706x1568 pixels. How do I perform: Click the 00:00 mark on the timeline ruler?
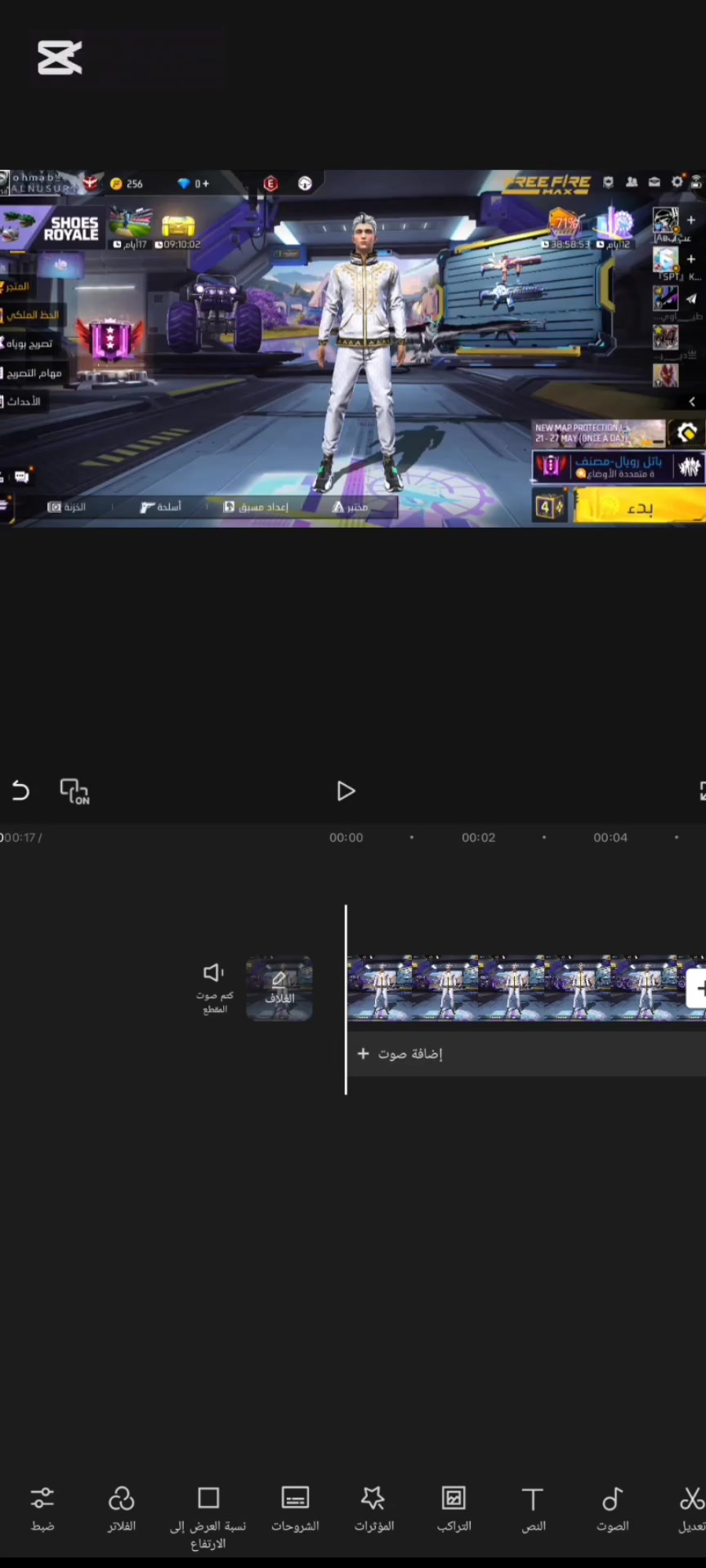(346, 838)
